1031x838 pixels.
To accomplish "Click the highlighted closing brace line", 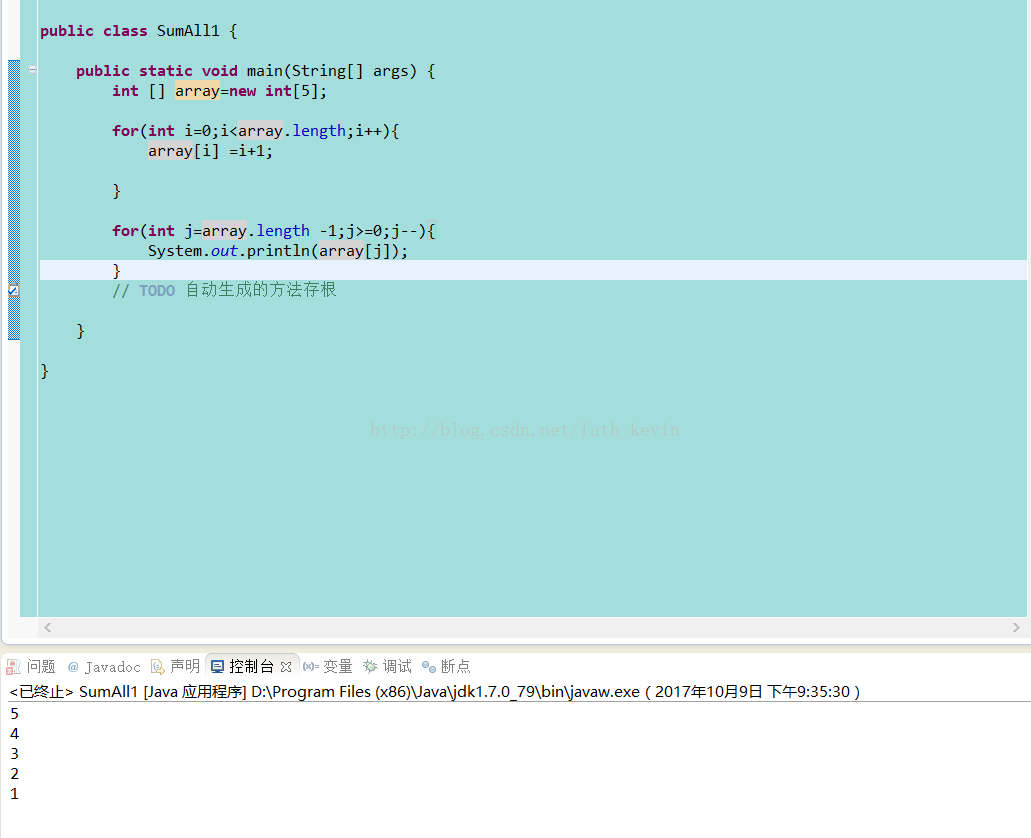I will tap(533, 270).
